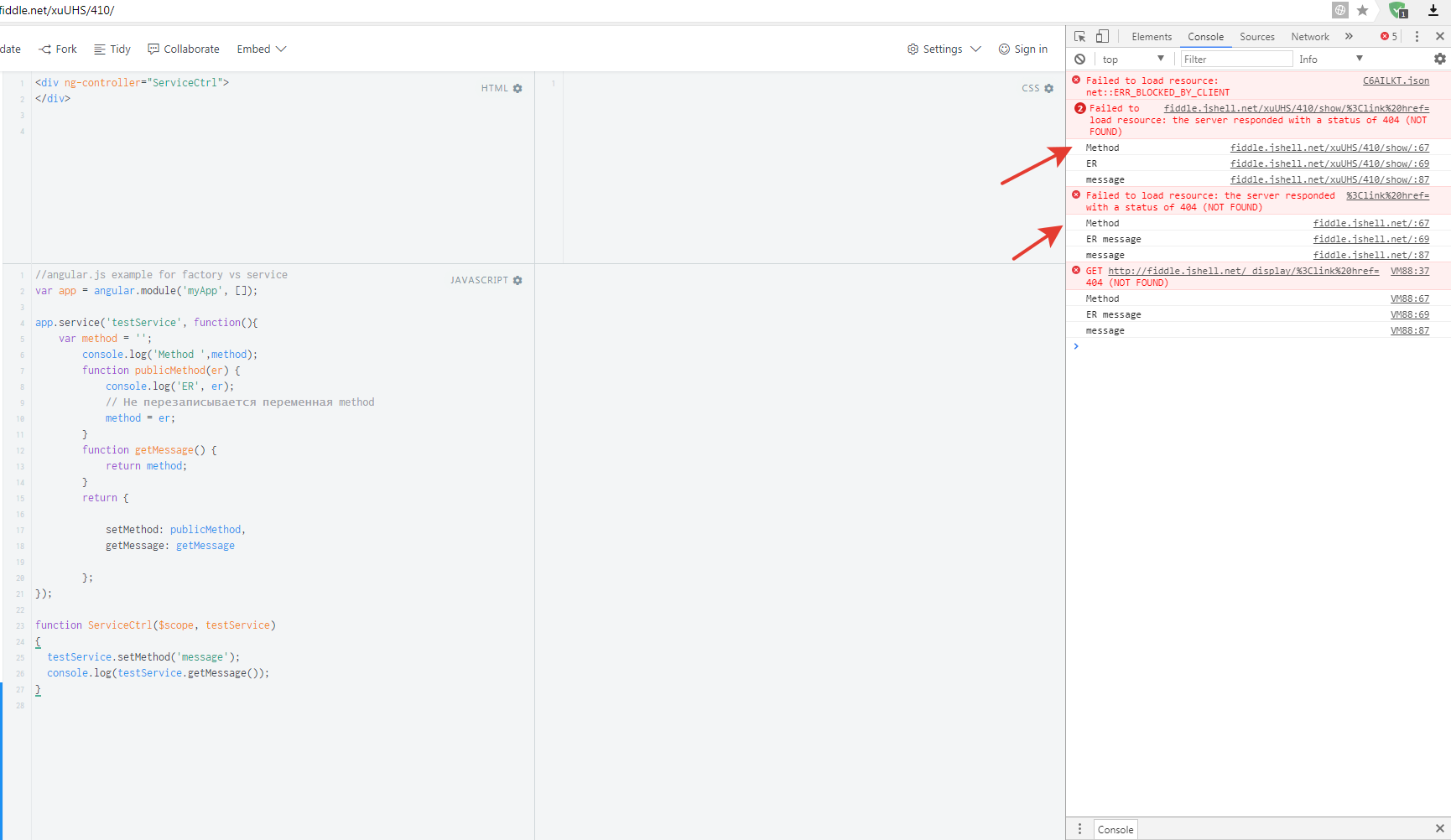Fork the fiddle
Screen dimensions: 1451x840
pos(58,49)
